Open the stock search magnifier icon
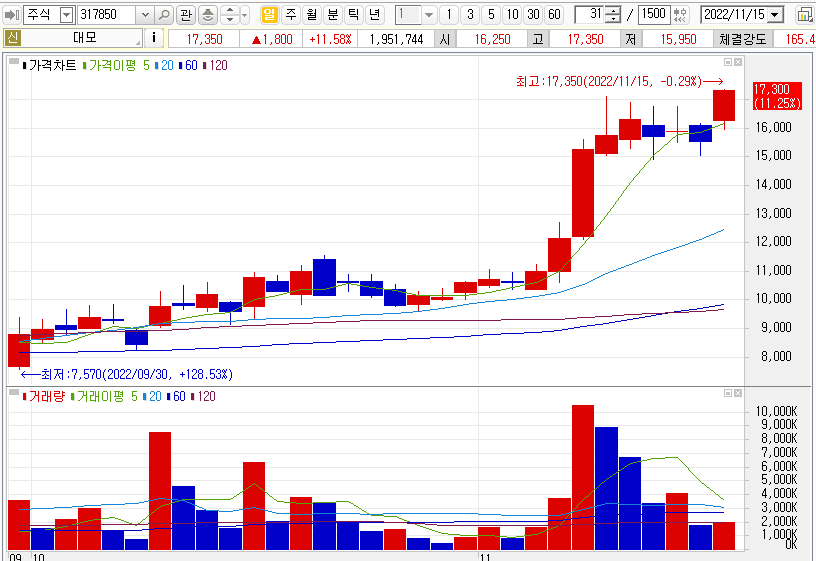The height and width of the screenshot is (561, 816). (164, 15)
